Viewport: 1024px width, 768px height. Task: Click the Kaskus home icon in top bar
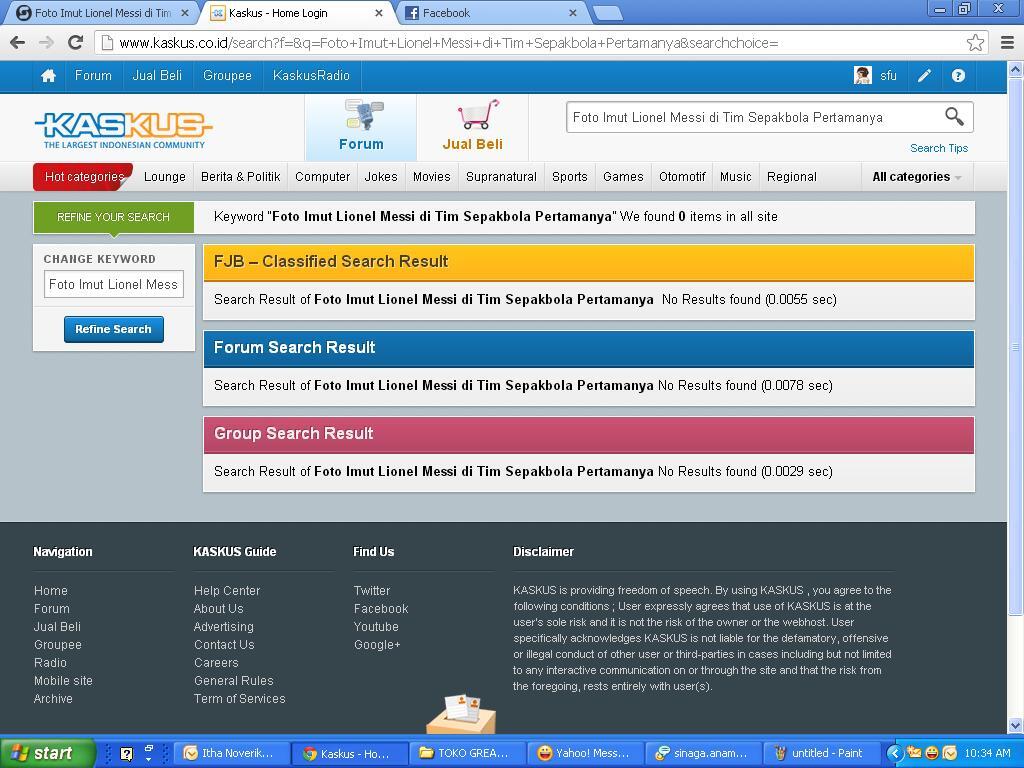pos(48,76)
